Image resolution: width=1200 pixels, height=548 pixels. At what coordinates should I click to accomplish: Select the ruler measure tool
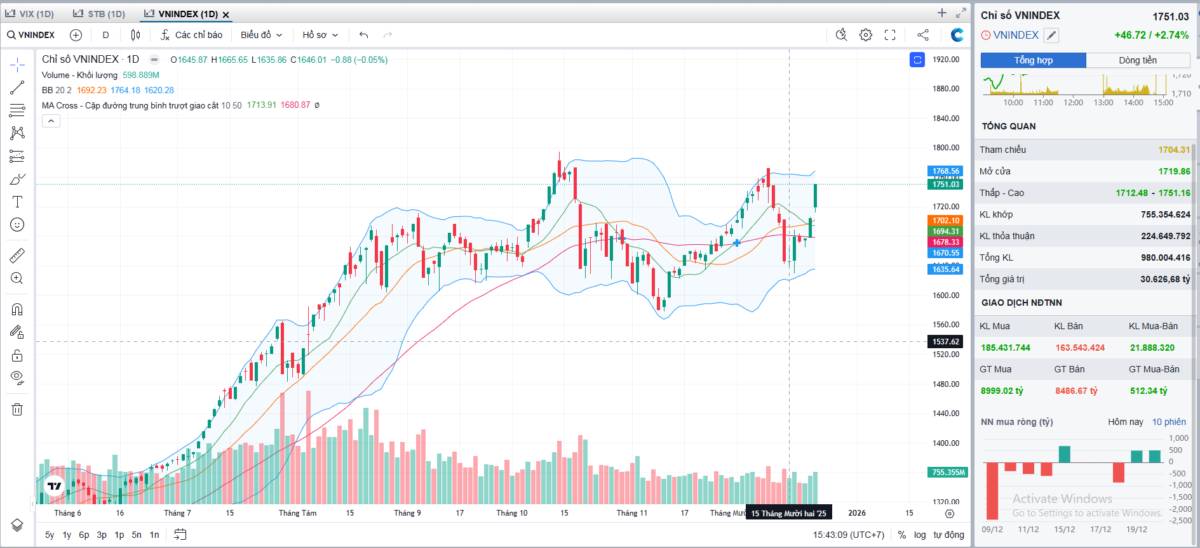[17, 255]
